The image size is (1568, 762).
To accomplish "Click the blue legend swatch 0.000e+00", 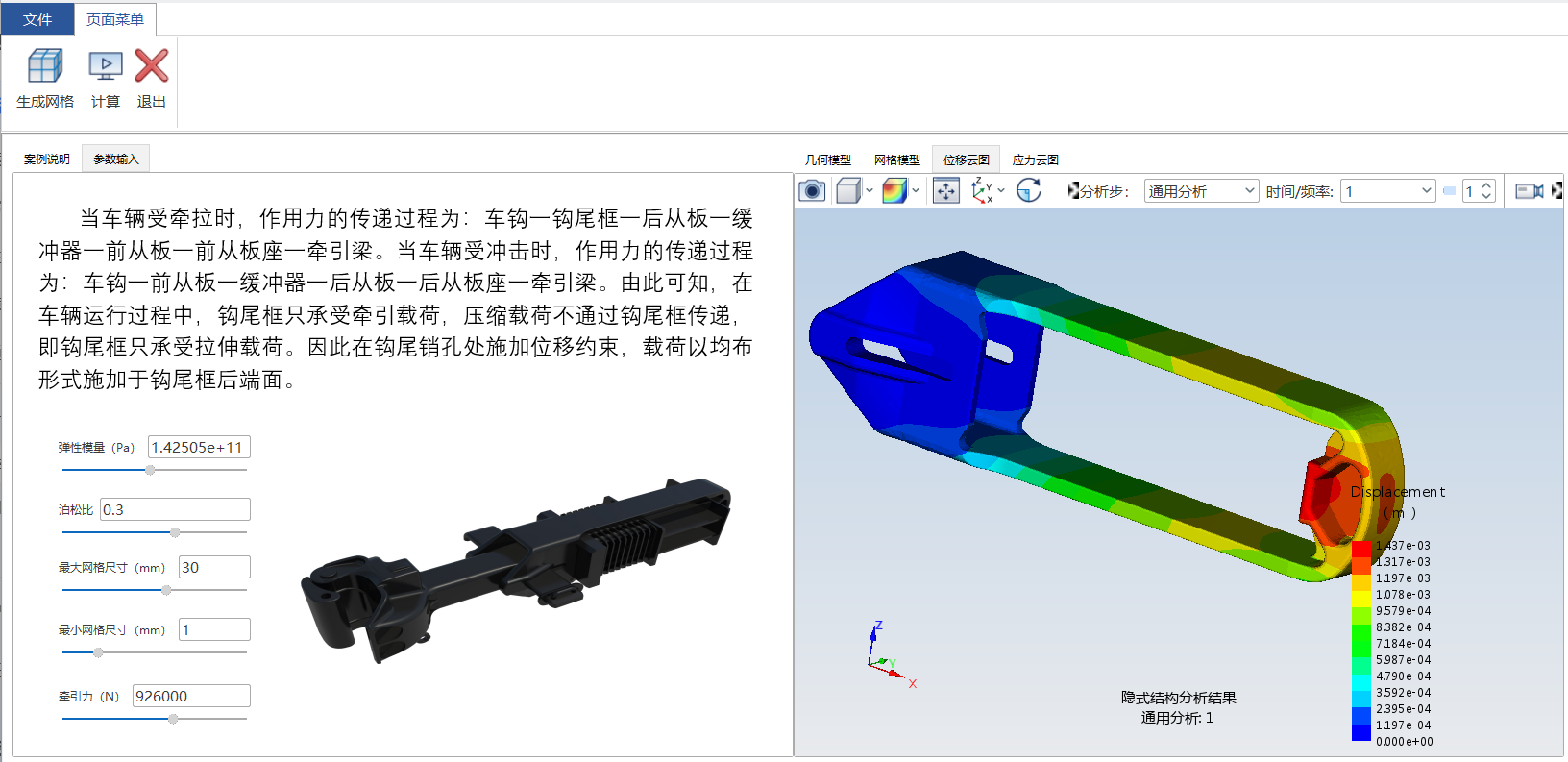I will [x=1361, y=732].
